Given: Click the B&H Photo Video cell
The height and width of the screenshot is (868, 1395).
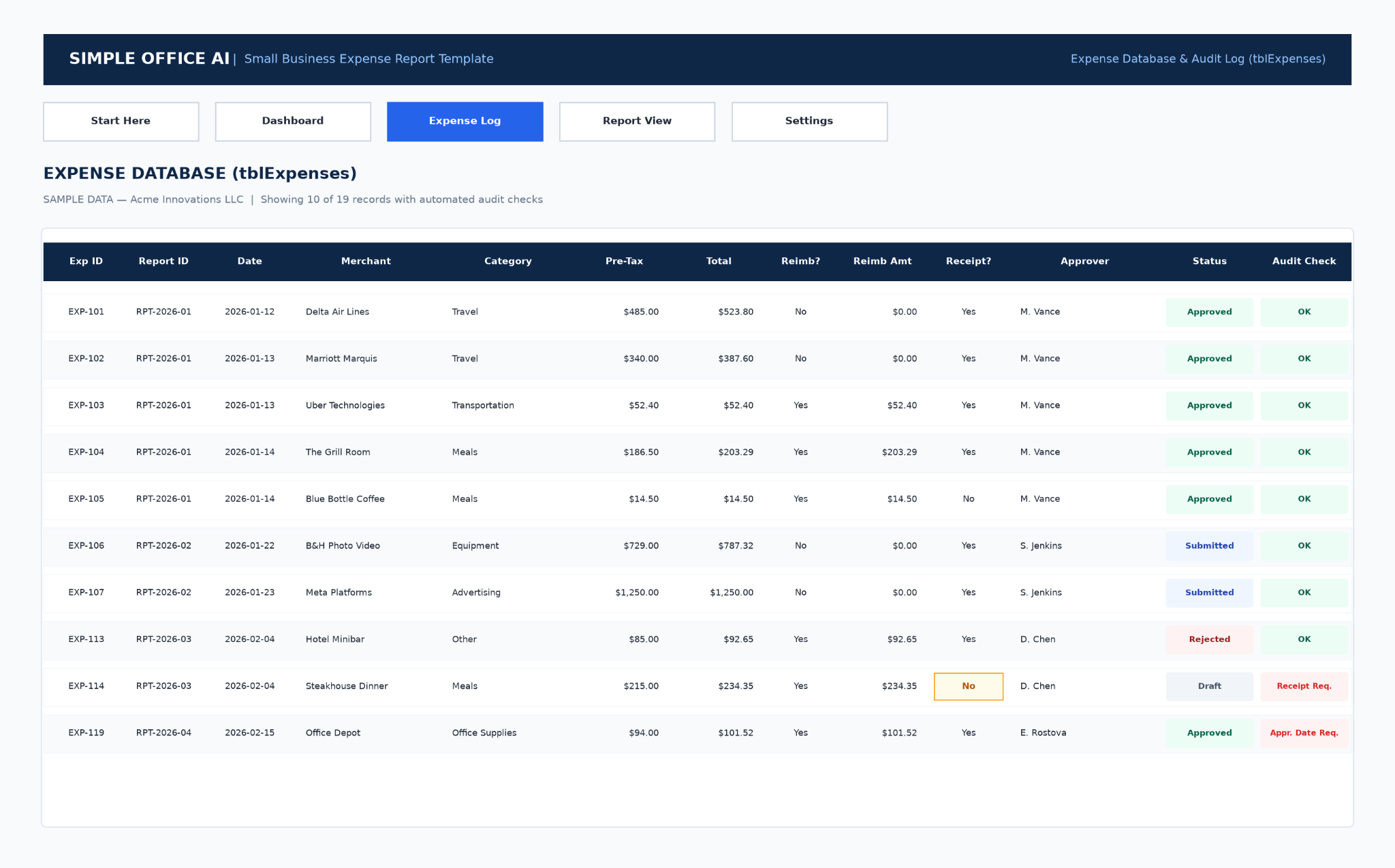Looking at the screenshot, I should [x=343, y=546].
